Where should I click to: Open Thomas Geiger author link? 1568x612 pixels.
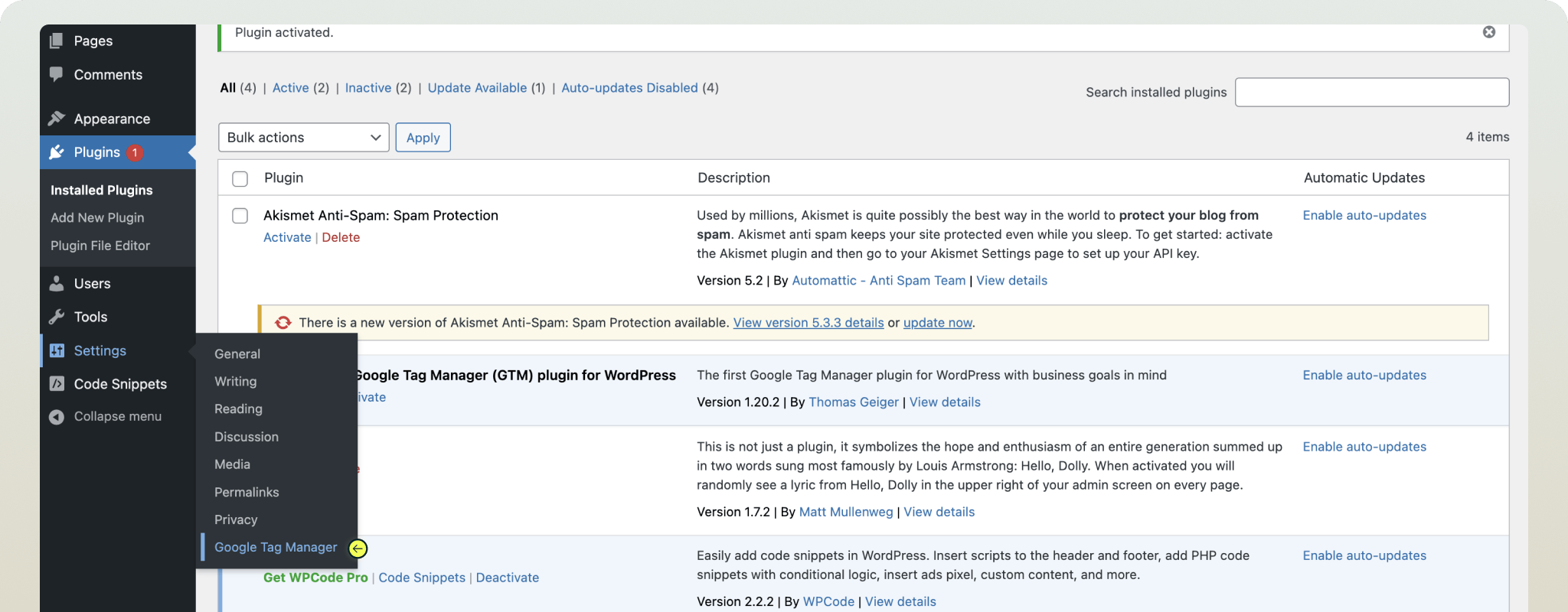pos(854,402)
